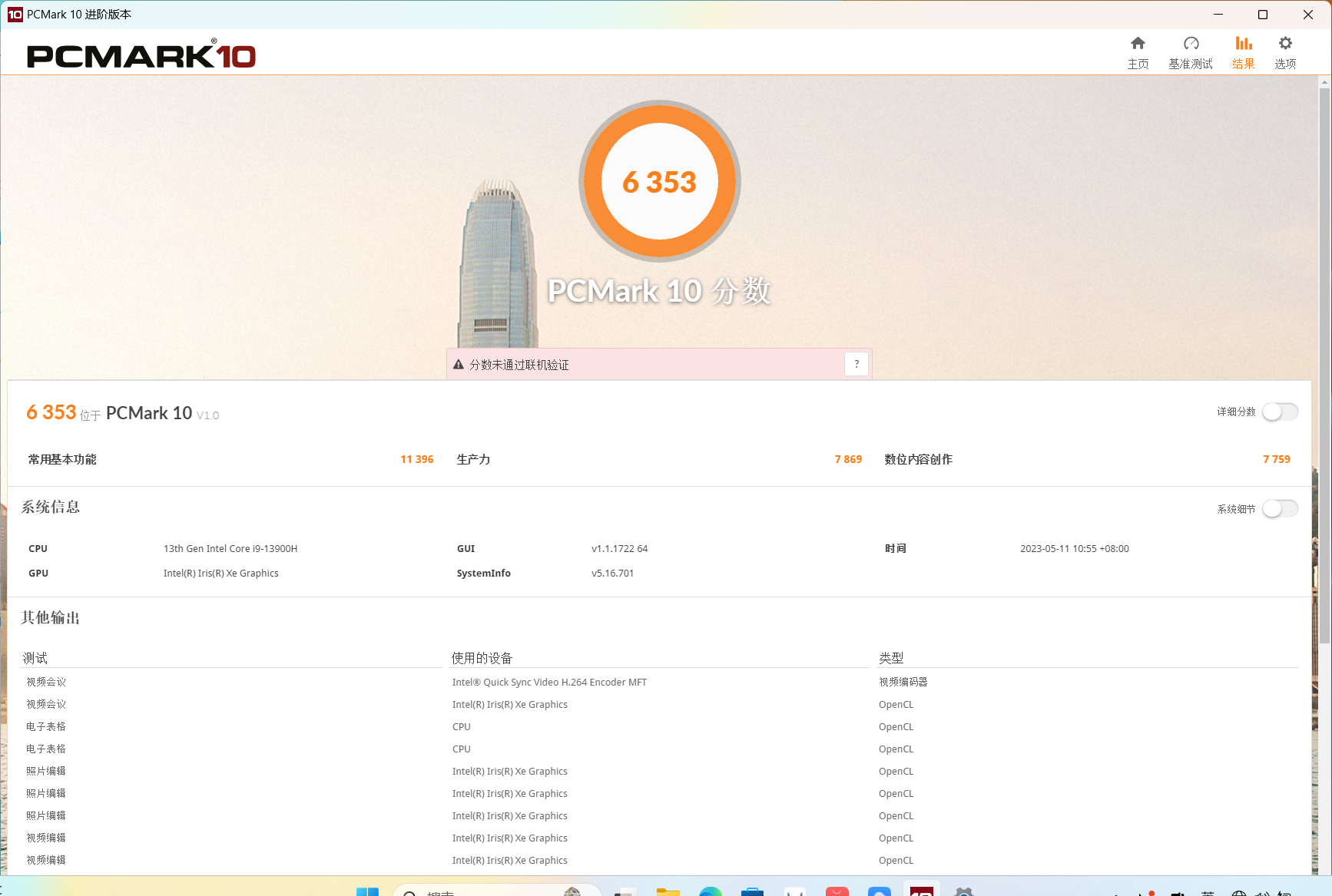This screenshot has height=896, width=1332.
Task: Click the 7 869 productivity score
Action: pos(848,459)
